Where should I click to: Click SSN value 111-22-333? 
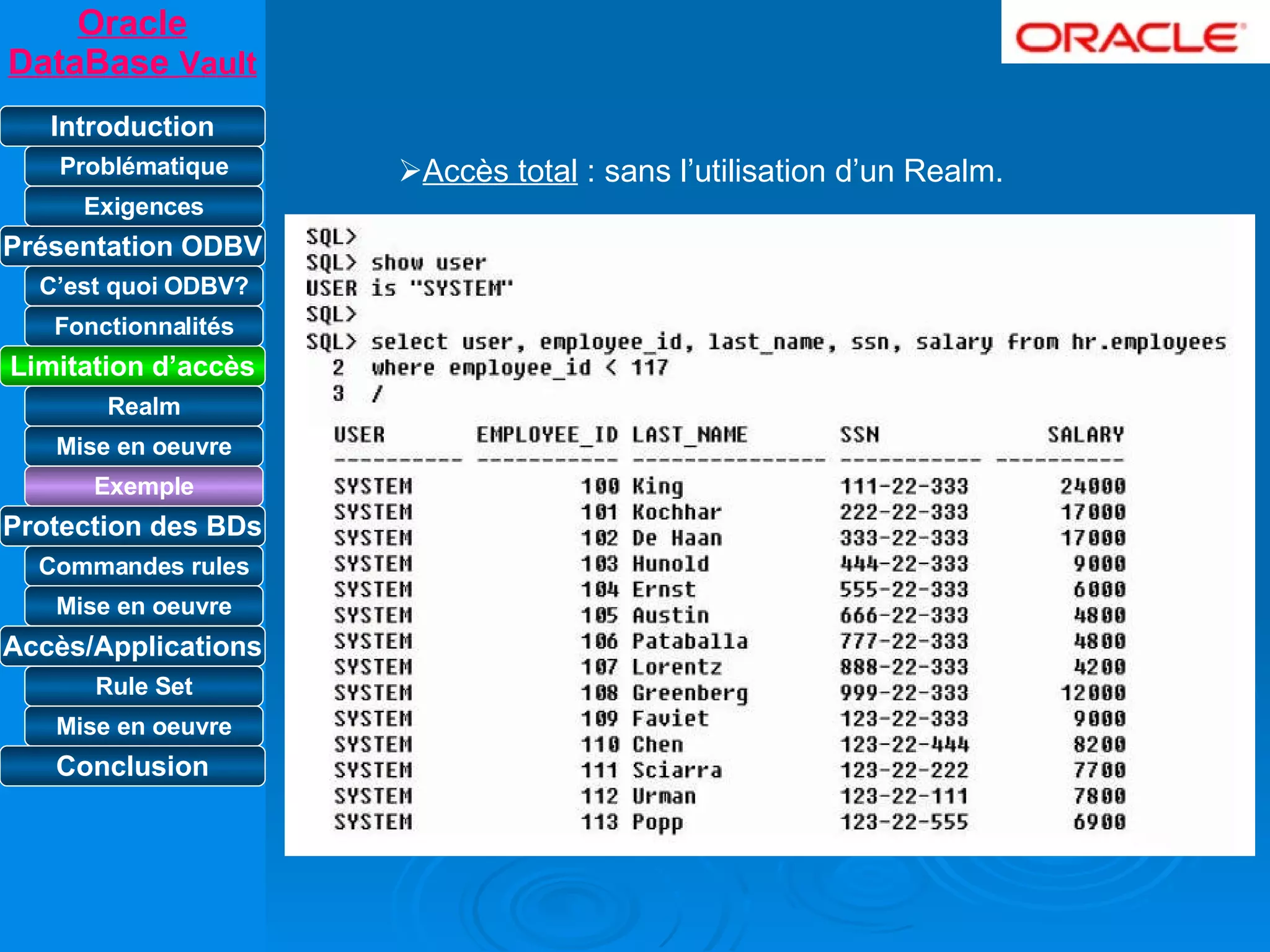pyautogui.click(x=904, y=487)
